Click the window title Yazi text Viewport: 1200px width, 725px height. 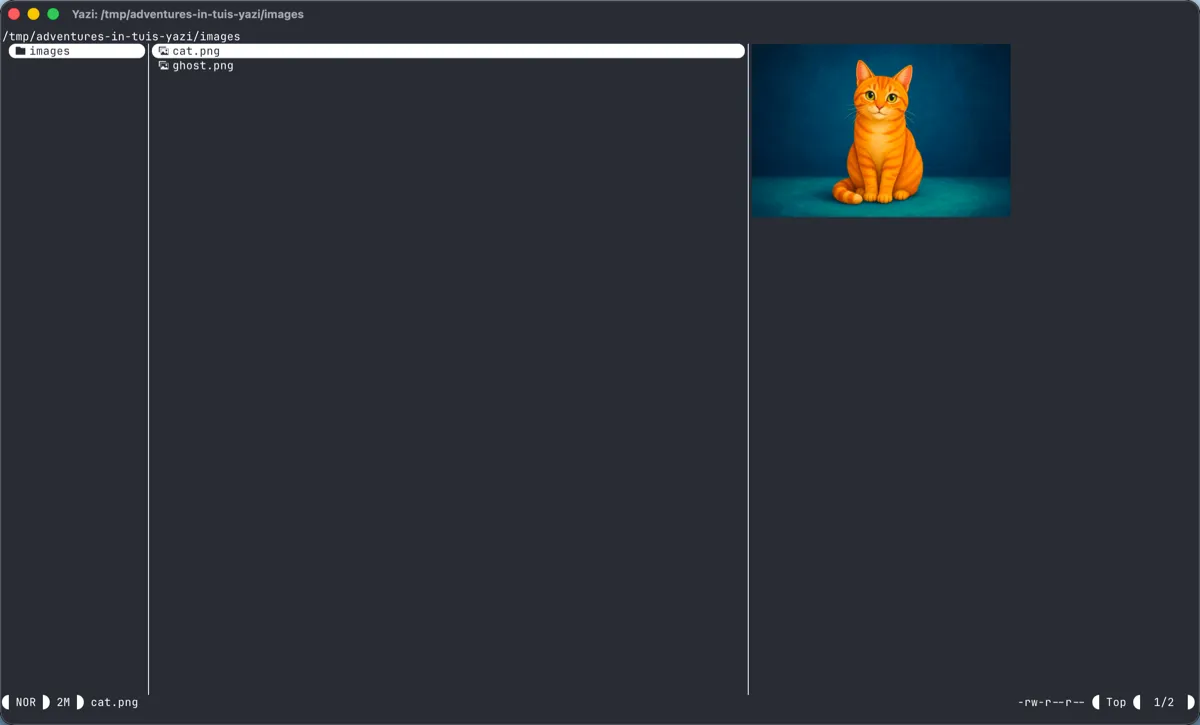click(x=188, y=14)
